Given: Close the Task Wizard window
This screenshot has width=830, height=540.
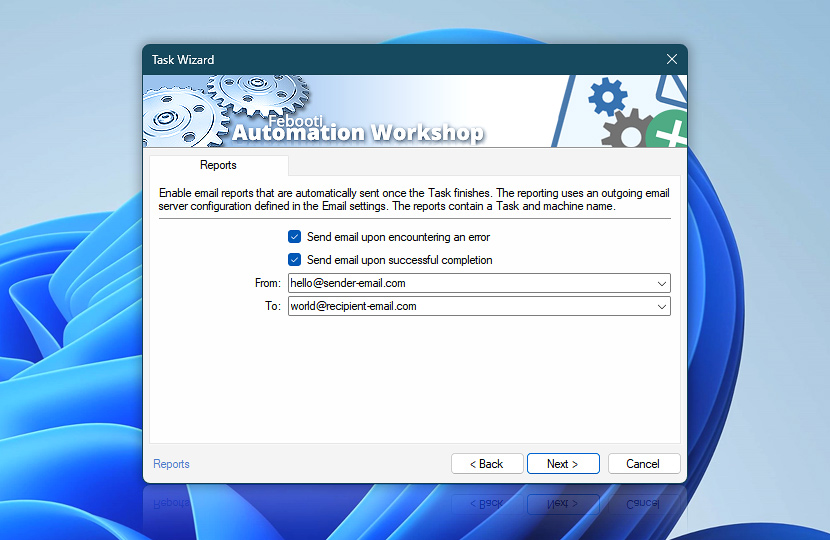Looking at the screenshot, I should tap(672, 59).
